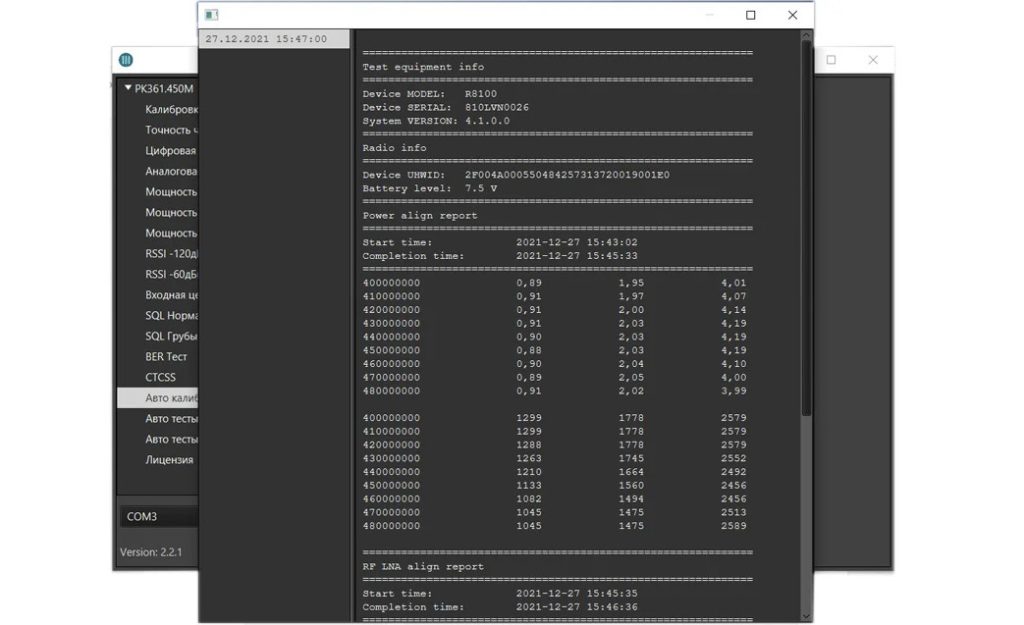The width and height of the screenshot is (1024, 625).
Task: Choose the RSSI -60дБ tree entry
Action: click(x=171, y=274)
